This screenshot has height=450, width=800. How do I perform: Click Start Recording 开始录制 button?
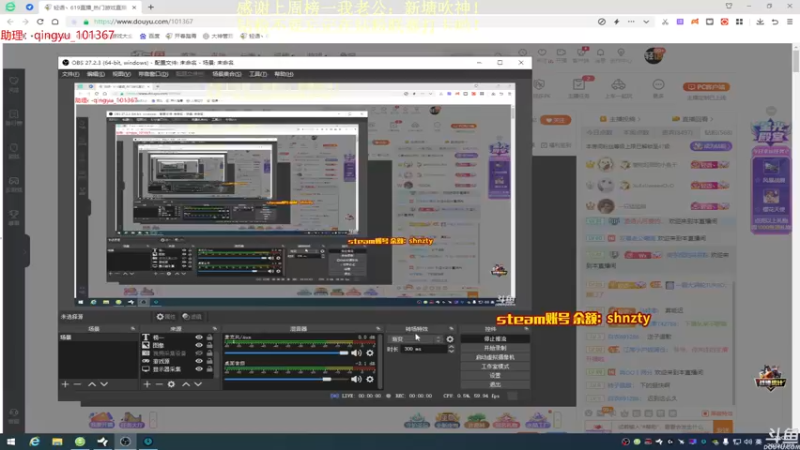click(x=495, y=348)
